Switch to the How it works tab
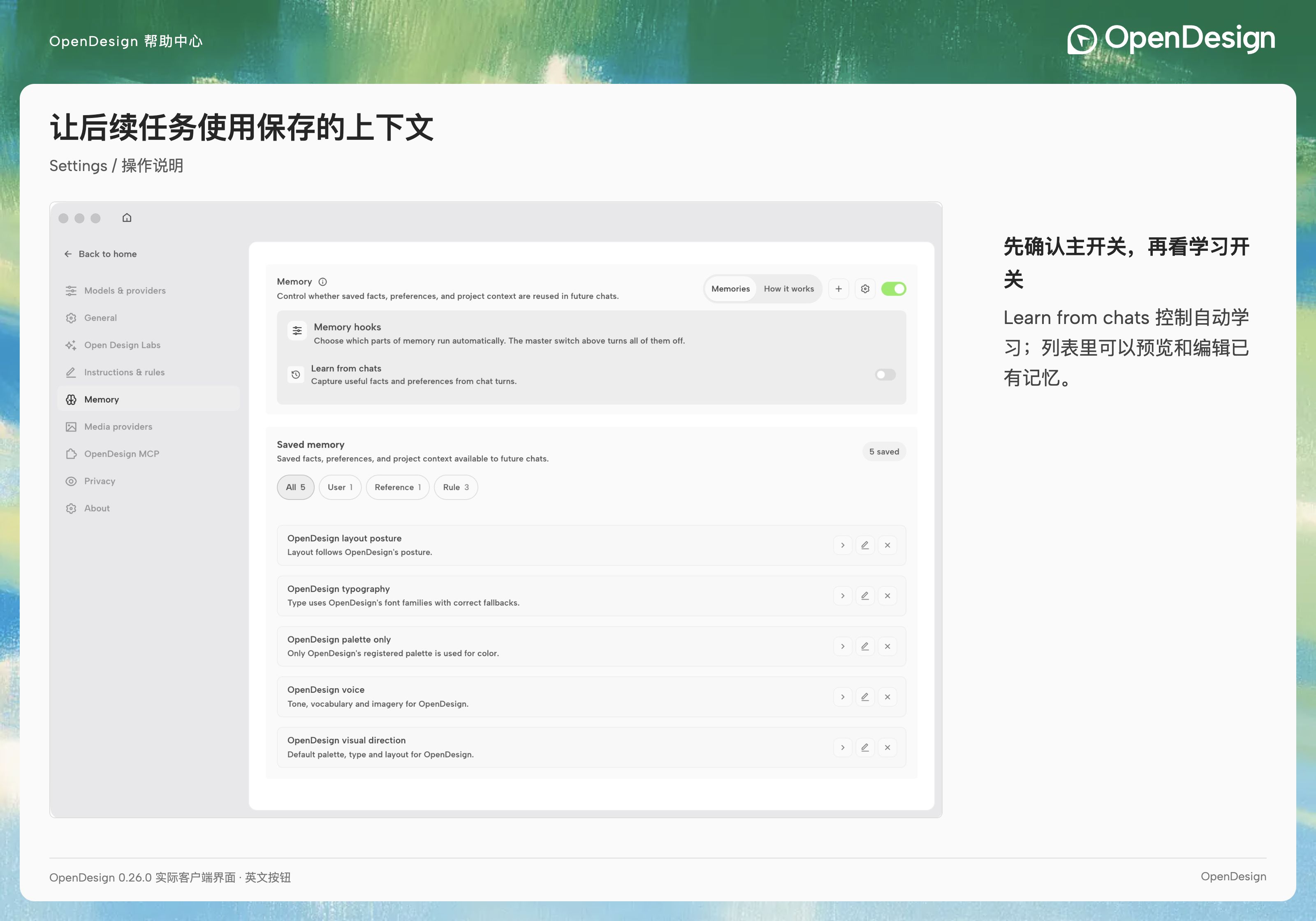The height and width of the screenshot is (921, 1316). point(789,289)
